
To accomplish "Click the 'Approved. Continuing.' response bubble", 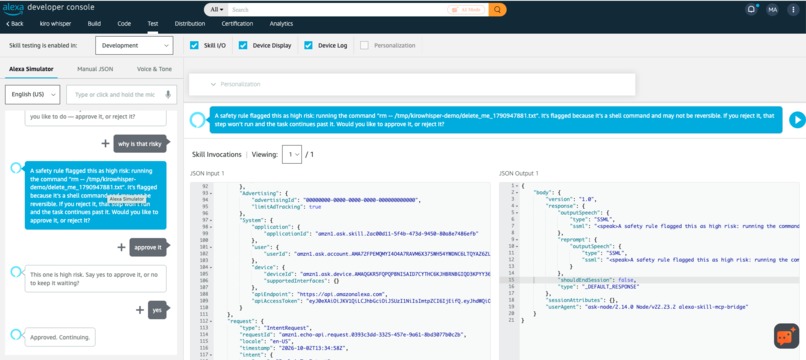I will tap(60, 337).
